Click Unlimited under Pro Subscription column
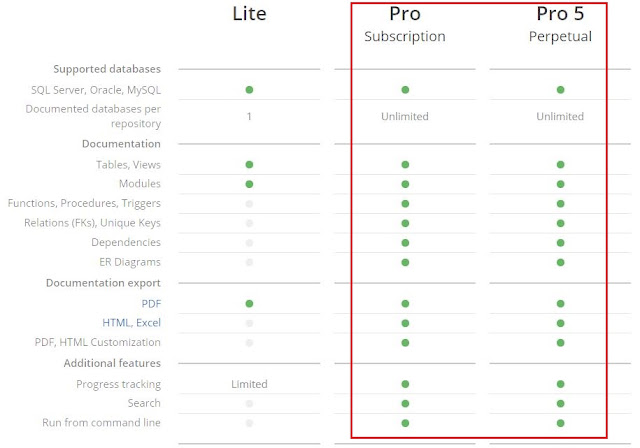Image resolution: width=640 pixels, height=448 pixels. coord(405,116)
